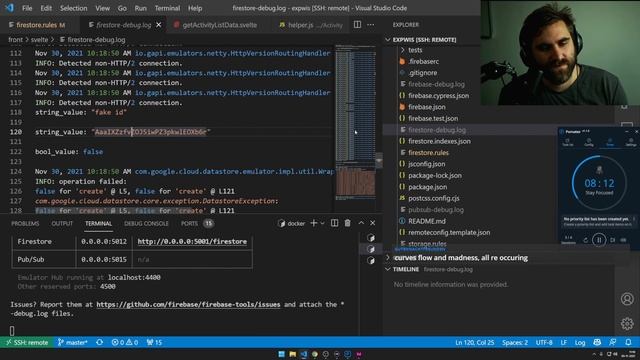Show the 15 forwarded ports status item
The image size is (640, 360).
click(x=154, y=342)
